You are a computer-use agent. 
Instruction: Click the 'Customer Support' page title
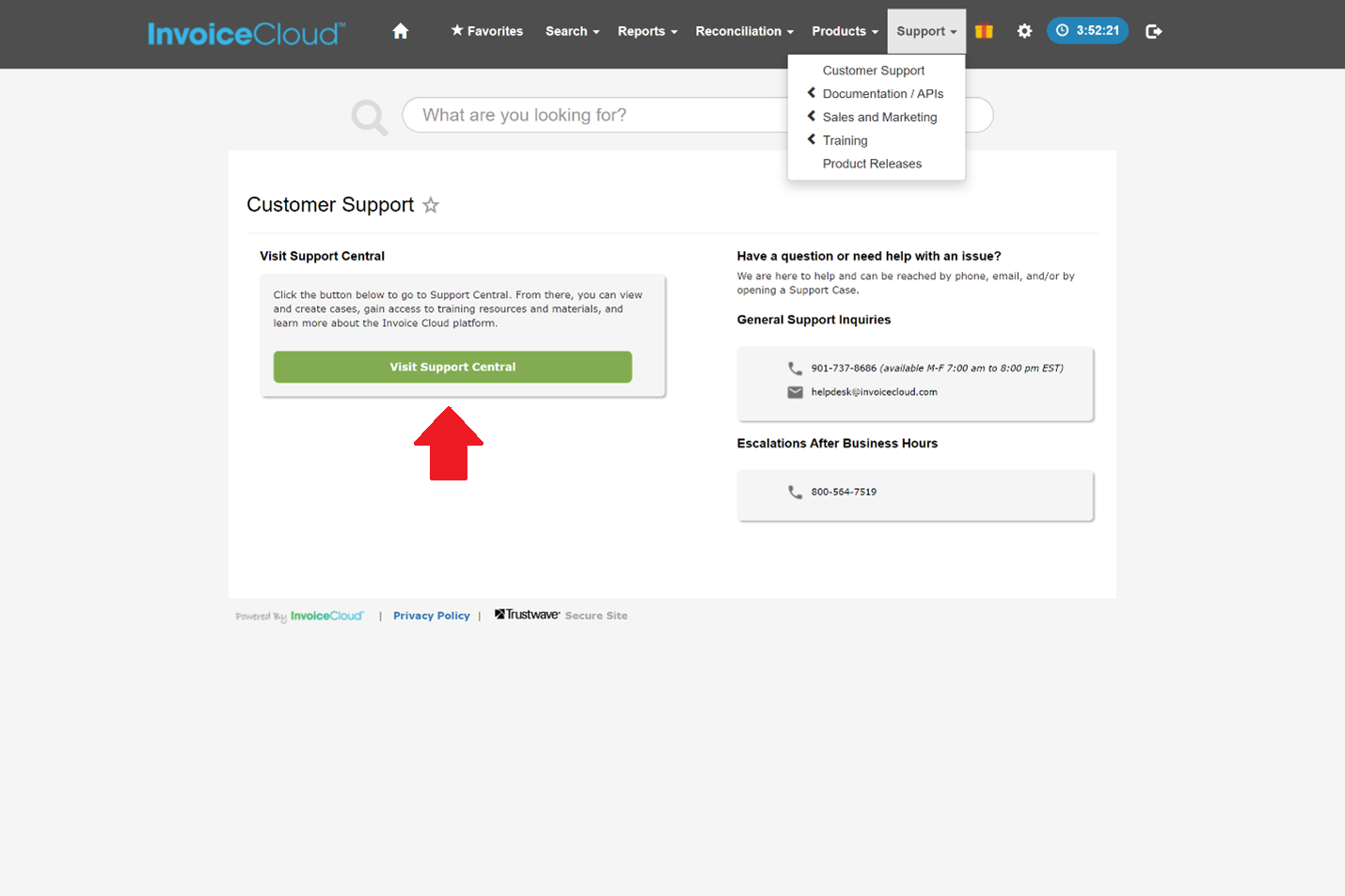pyautogui.click(x=330, y=205)
